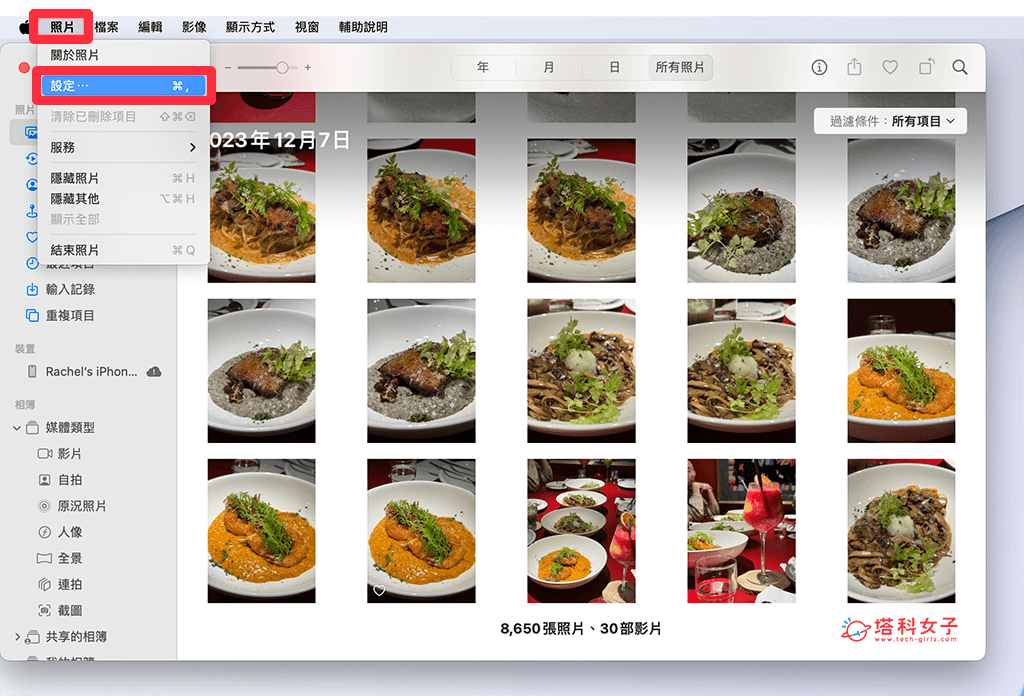The image size is (1024, 696).
Task: Click the 8,650張照片、30部影片 count text
Action: point(581,629)
